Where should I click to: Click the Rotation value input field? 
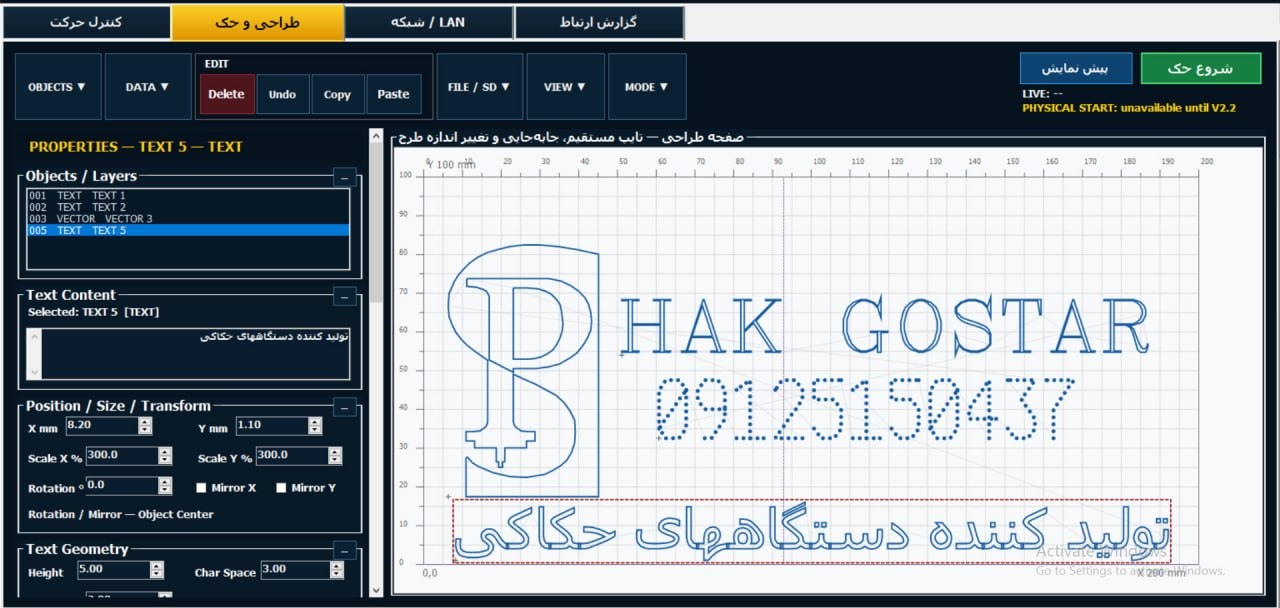(x=120, y=486)
